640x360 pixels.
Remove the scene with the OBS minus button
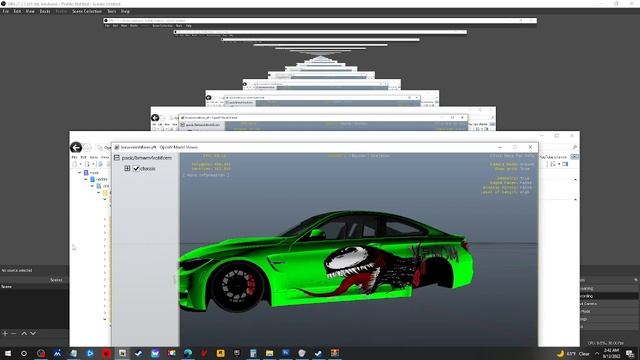14,333
